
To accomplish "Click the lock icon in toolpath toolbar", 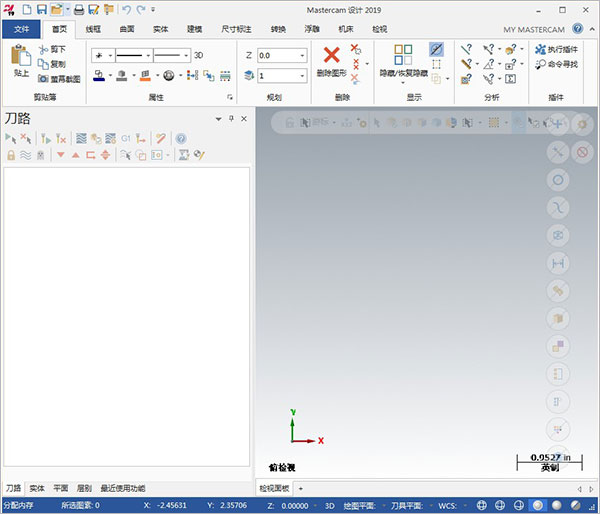I will click(x=11, y=155).
